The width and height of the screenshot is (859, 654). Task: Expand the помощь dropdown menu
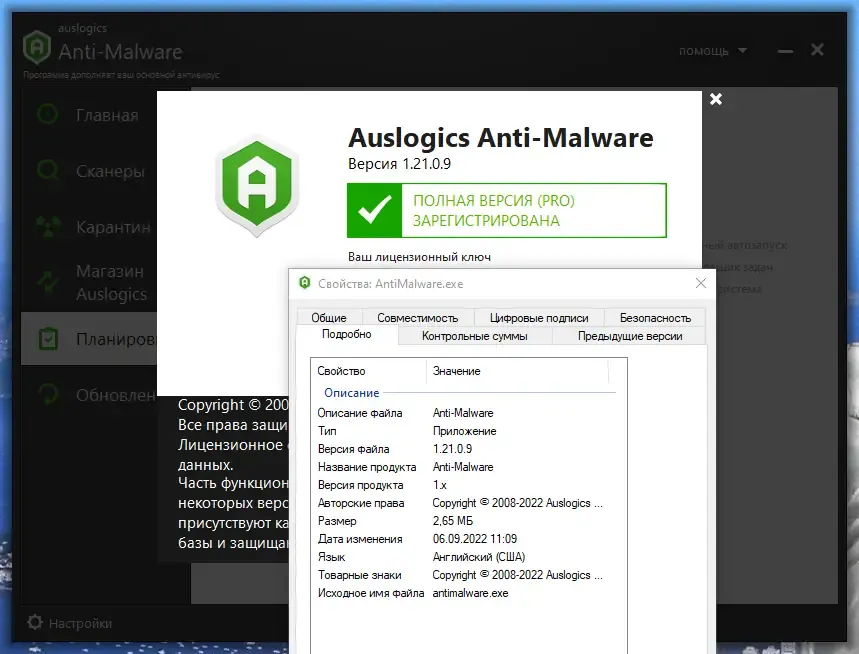pos(713,51)
